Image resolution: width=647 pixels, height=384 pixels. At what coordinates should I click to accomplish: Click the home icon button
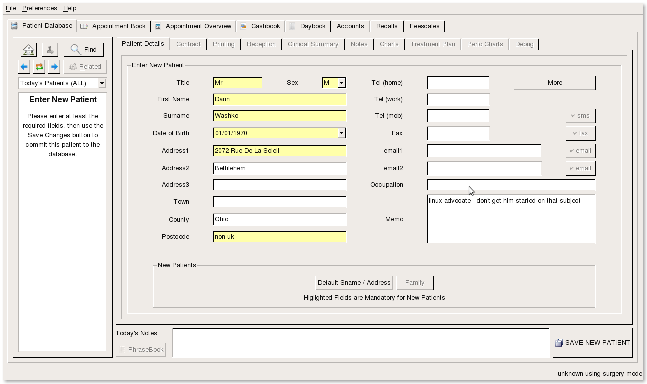click(28, 49)
